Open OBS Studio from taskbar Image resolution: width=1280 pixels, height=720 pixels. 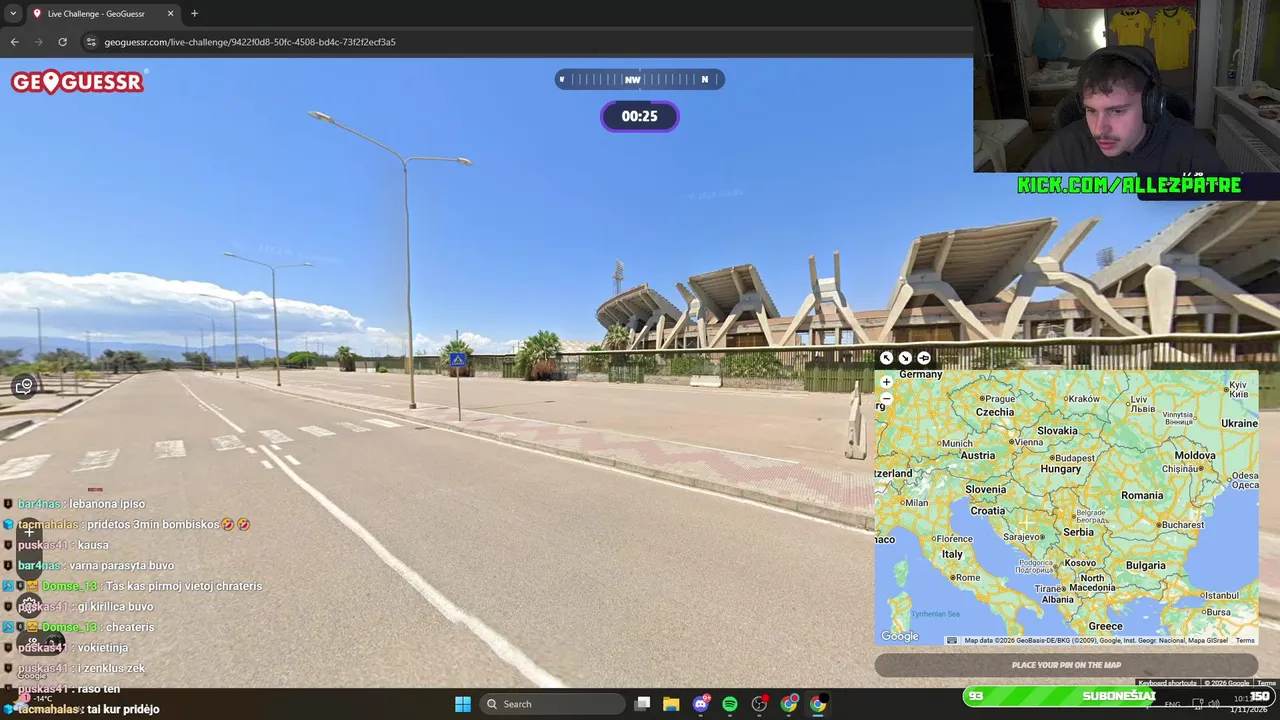pos(760,704)
